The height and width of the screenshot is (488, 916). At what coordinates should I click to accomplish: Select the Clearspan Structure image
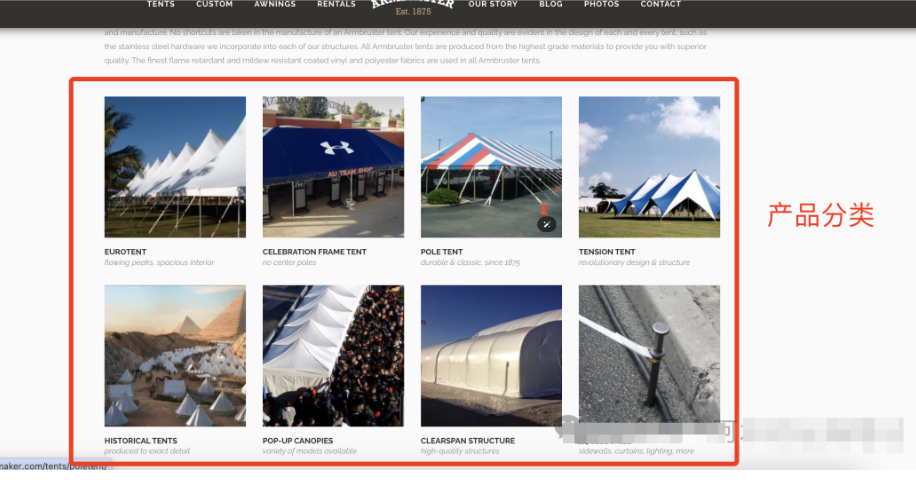pyautogui.click(x=491, y=356)
